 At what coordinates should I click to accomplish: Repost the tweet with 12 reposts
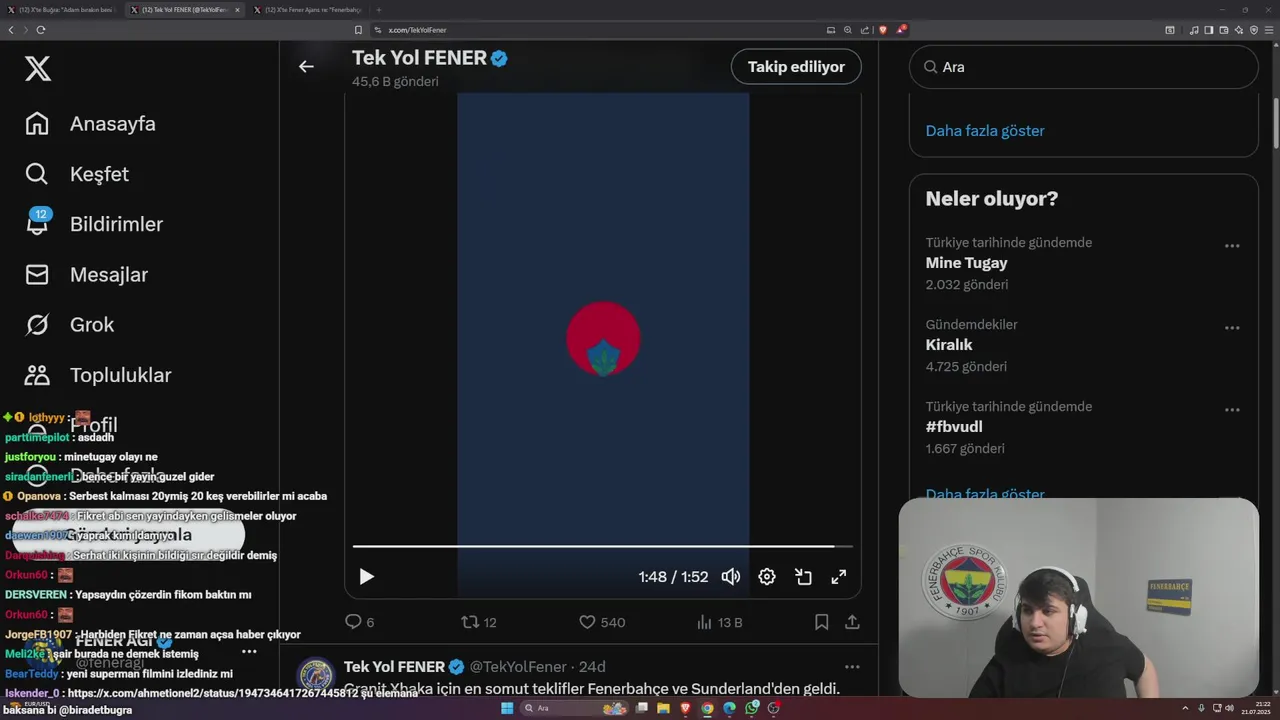[x=478, y=622]
